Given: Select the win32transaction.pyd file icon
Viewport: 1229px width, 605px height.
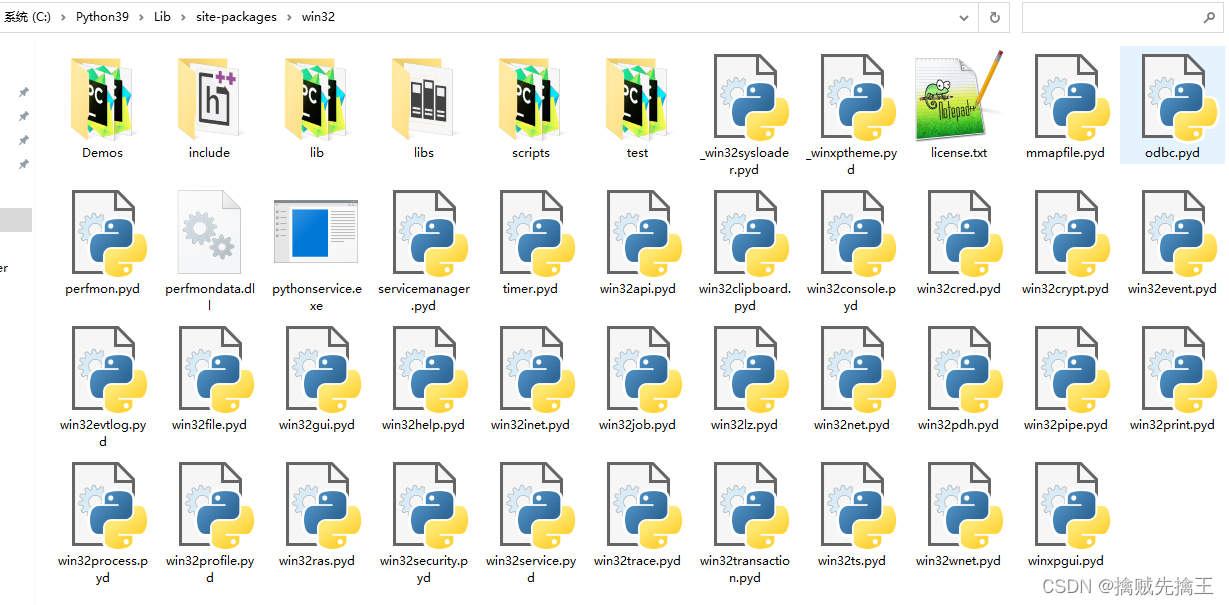Looking at the screenshot, I should tap(752, 506).
